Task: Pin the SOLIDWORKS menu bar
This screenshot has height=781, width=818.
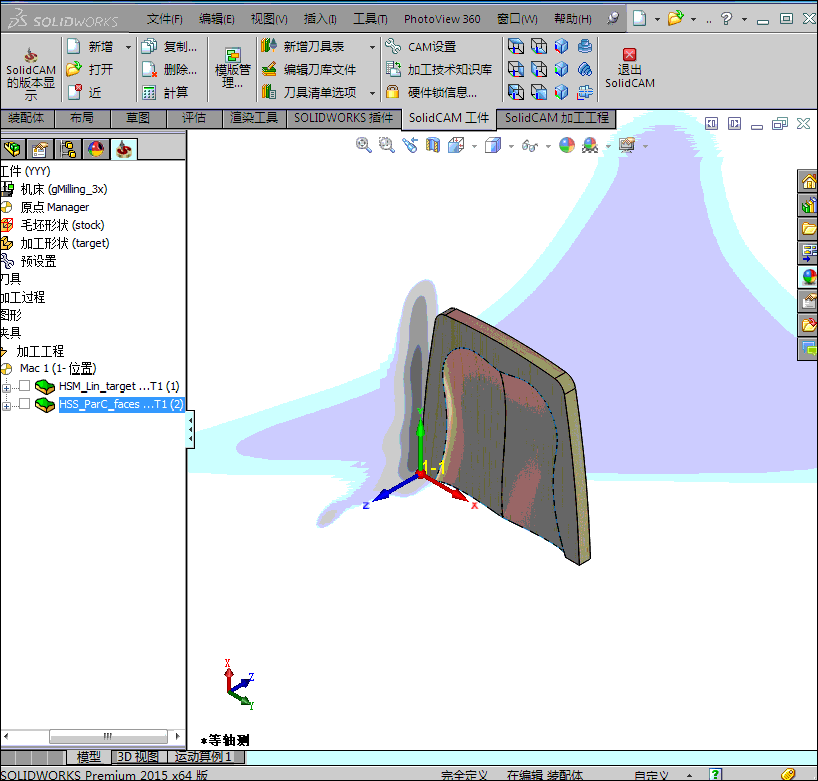Action: [614, 19]
